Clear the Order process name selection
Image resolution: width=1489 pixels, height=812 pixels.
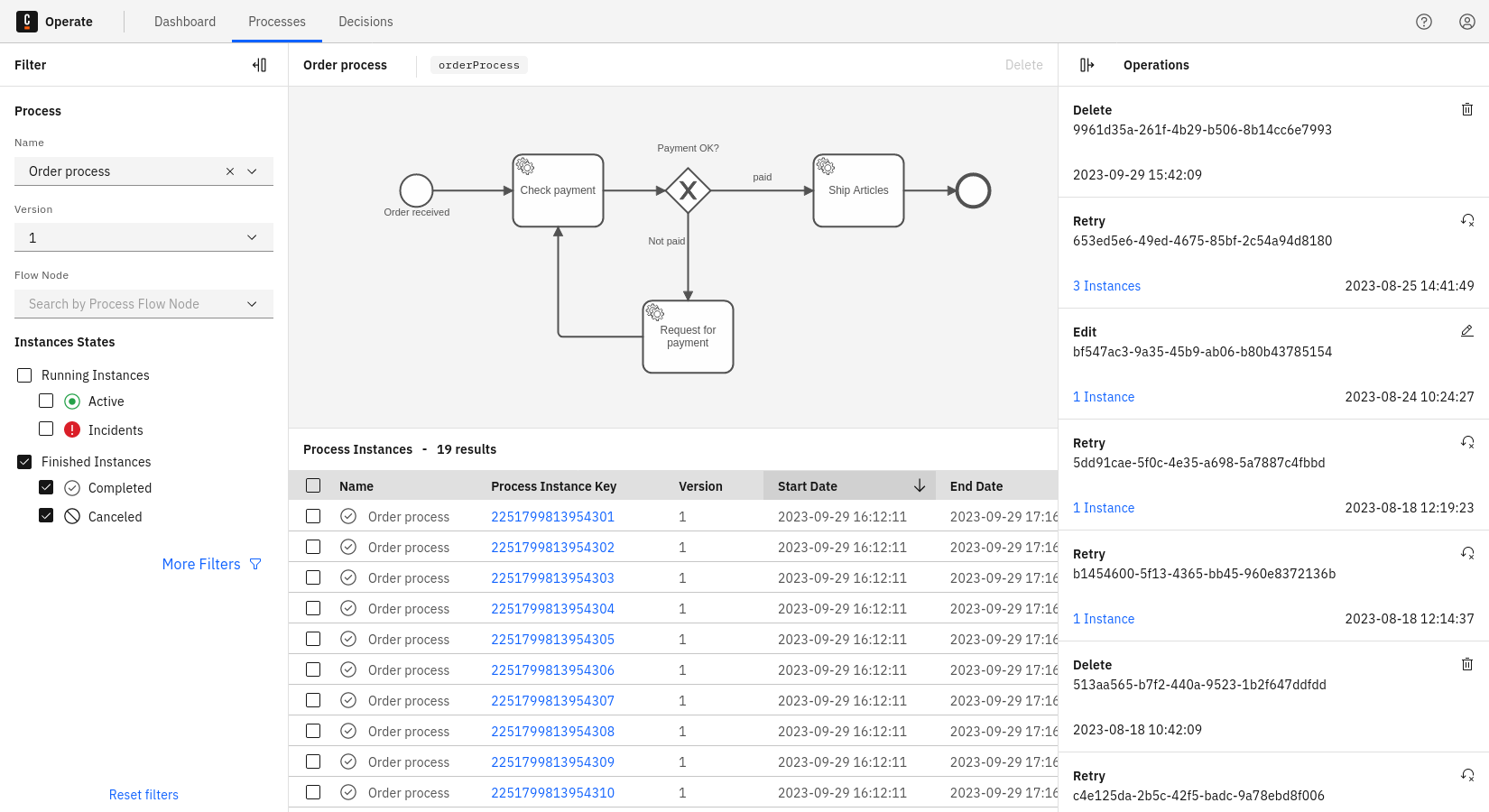(230, 171)
